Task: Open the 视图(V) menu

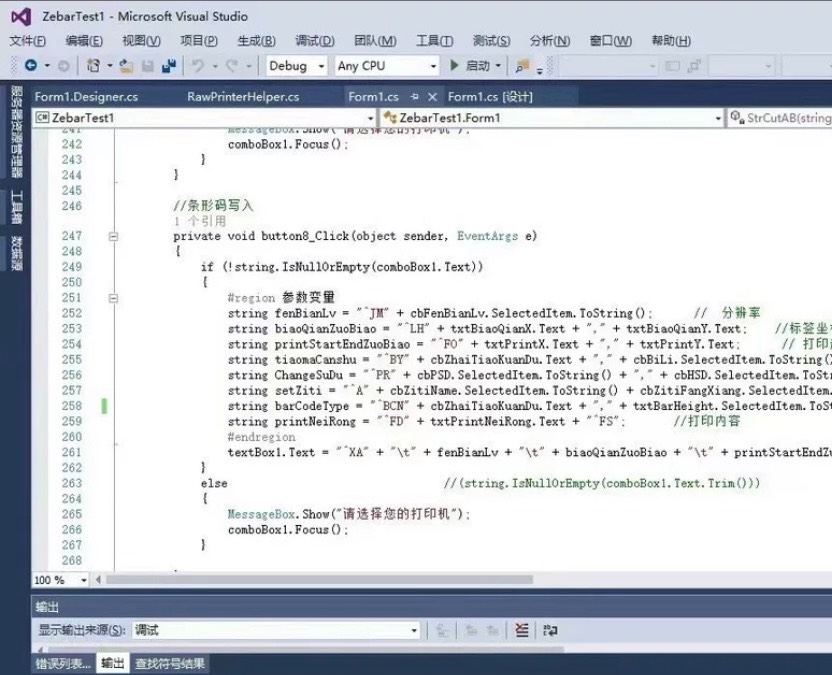Action: (141, 41)
